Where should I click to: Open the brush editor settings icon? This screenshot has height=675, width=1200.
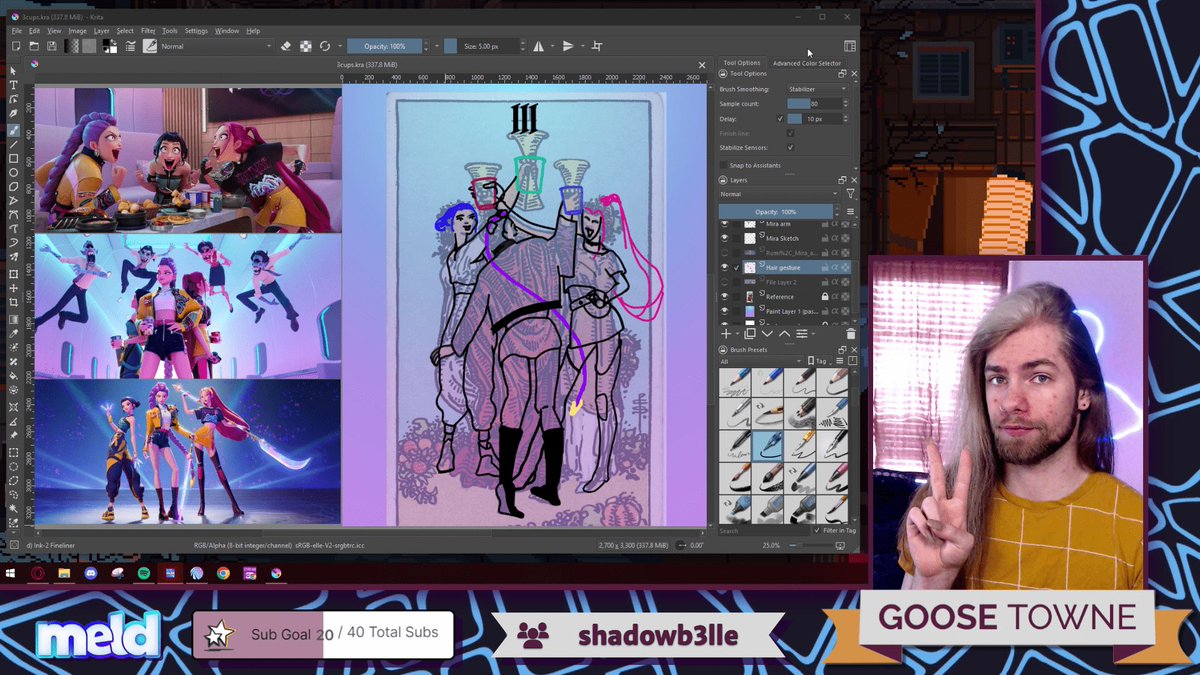(130, 46)
